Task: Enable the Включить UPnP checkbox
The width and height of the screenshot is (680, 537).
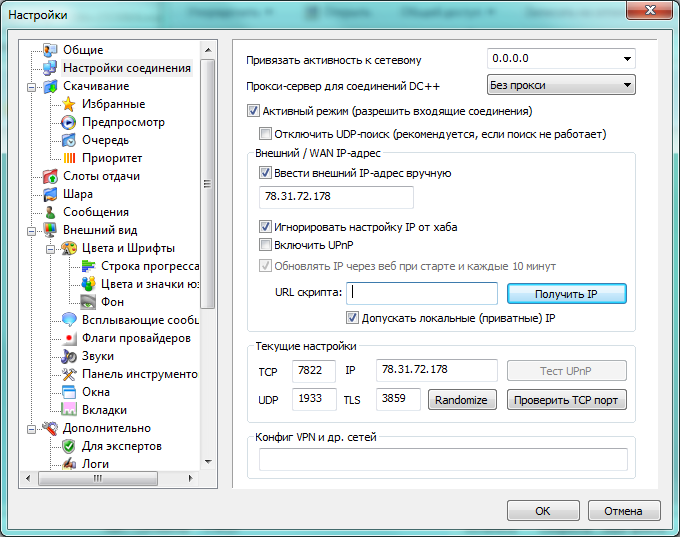Action: [265, 245]
